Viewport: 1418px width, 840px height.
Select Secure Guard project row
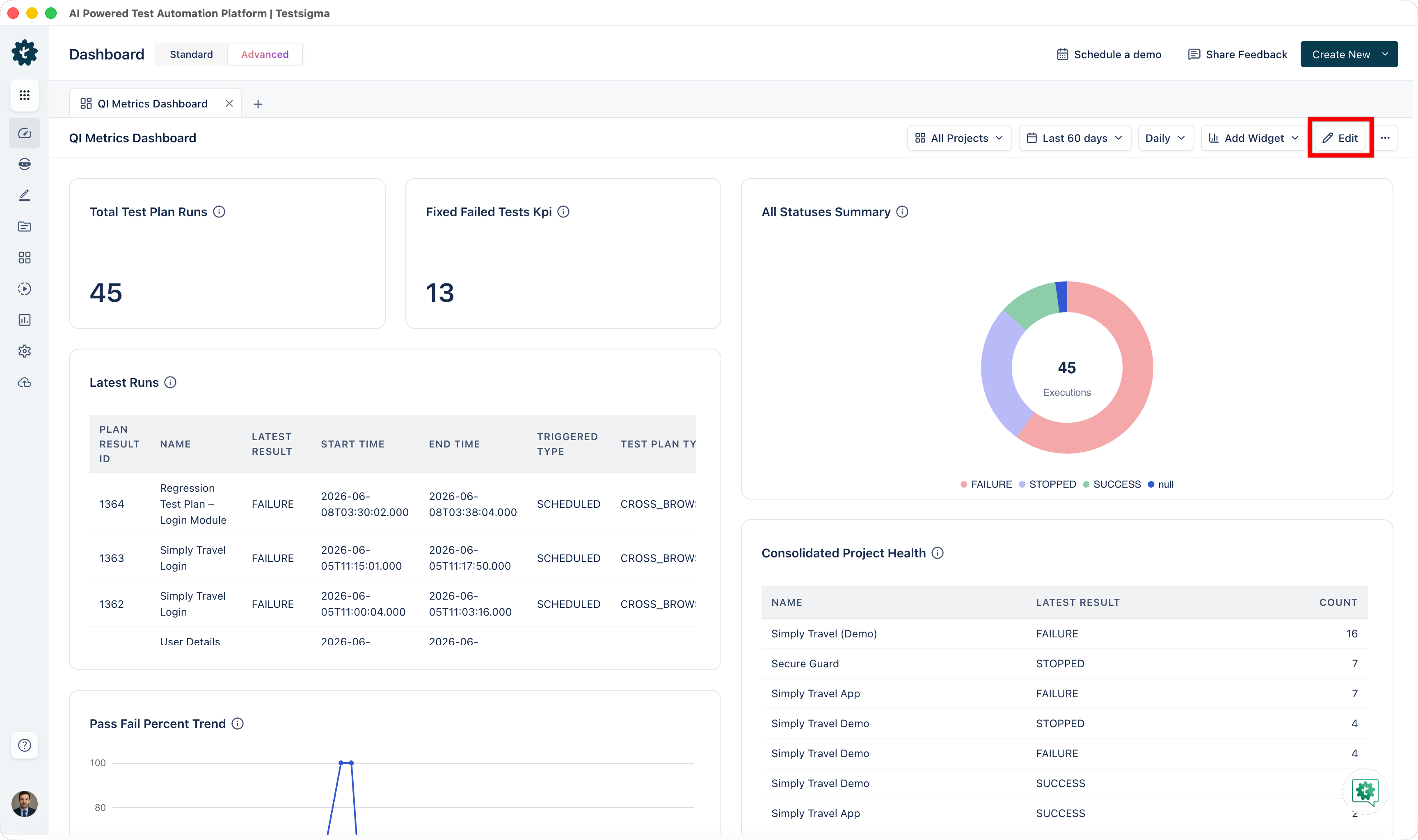1064,663
